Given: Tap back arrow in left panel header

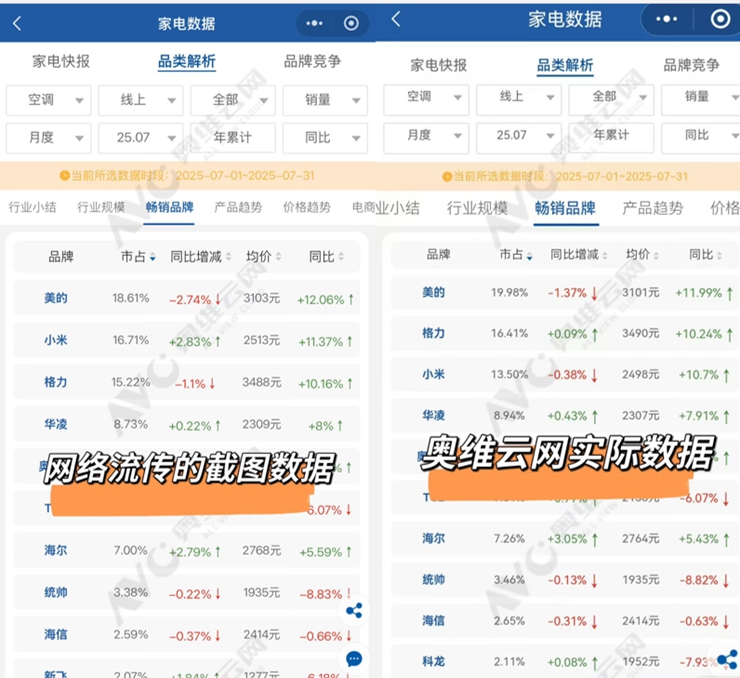Looking at the screenshot, I should [x=17, y=23].
